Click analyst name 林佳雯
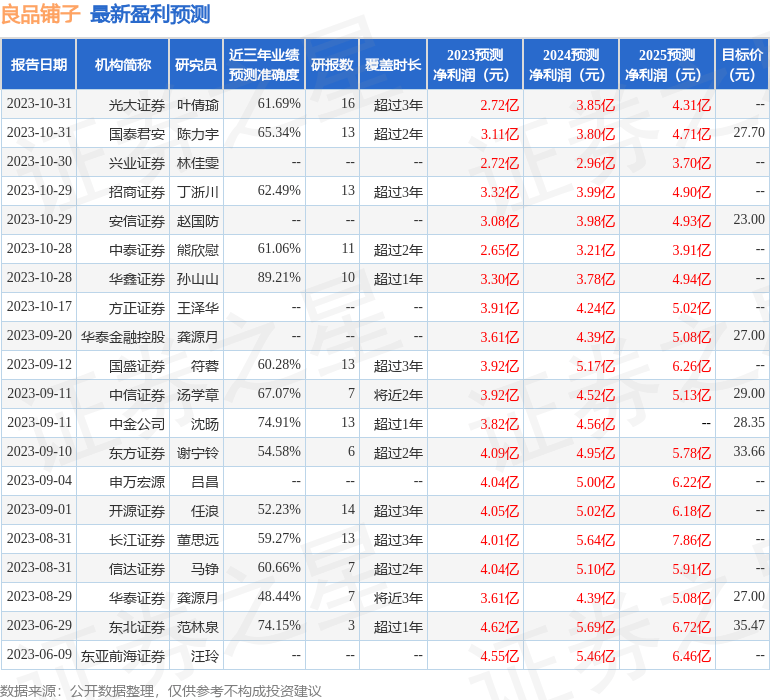The height and width of the screenshot is (700, 770). 197,163
